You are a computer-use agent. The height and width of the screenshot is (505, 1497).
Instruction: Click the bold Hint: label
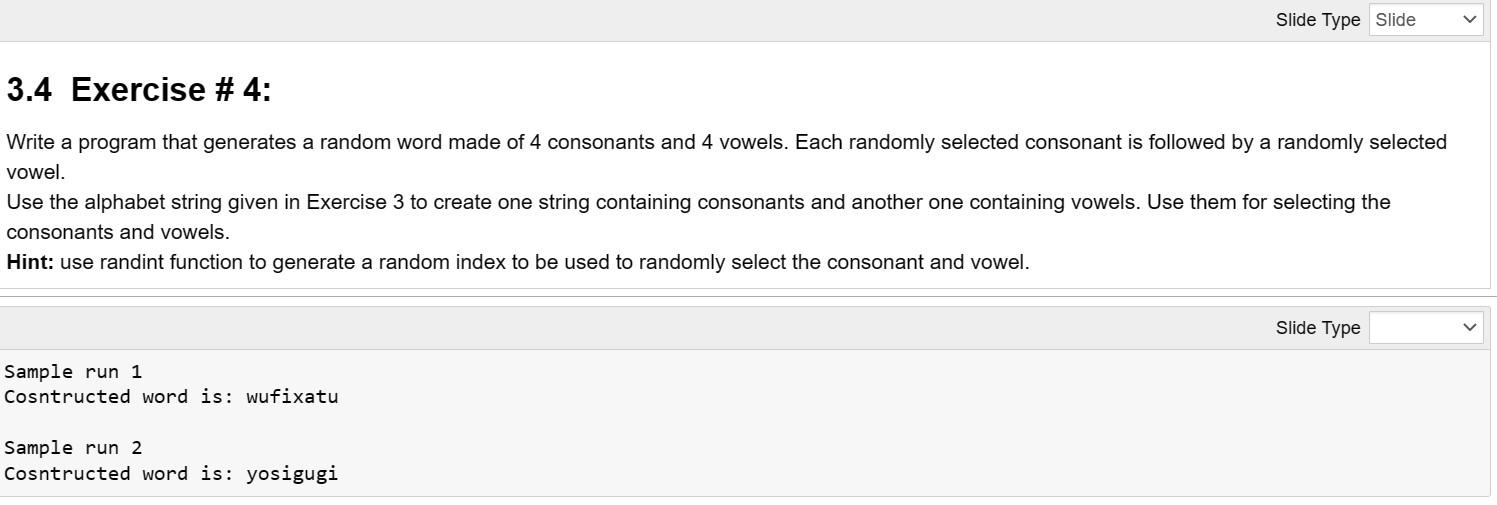click(30, 263)
